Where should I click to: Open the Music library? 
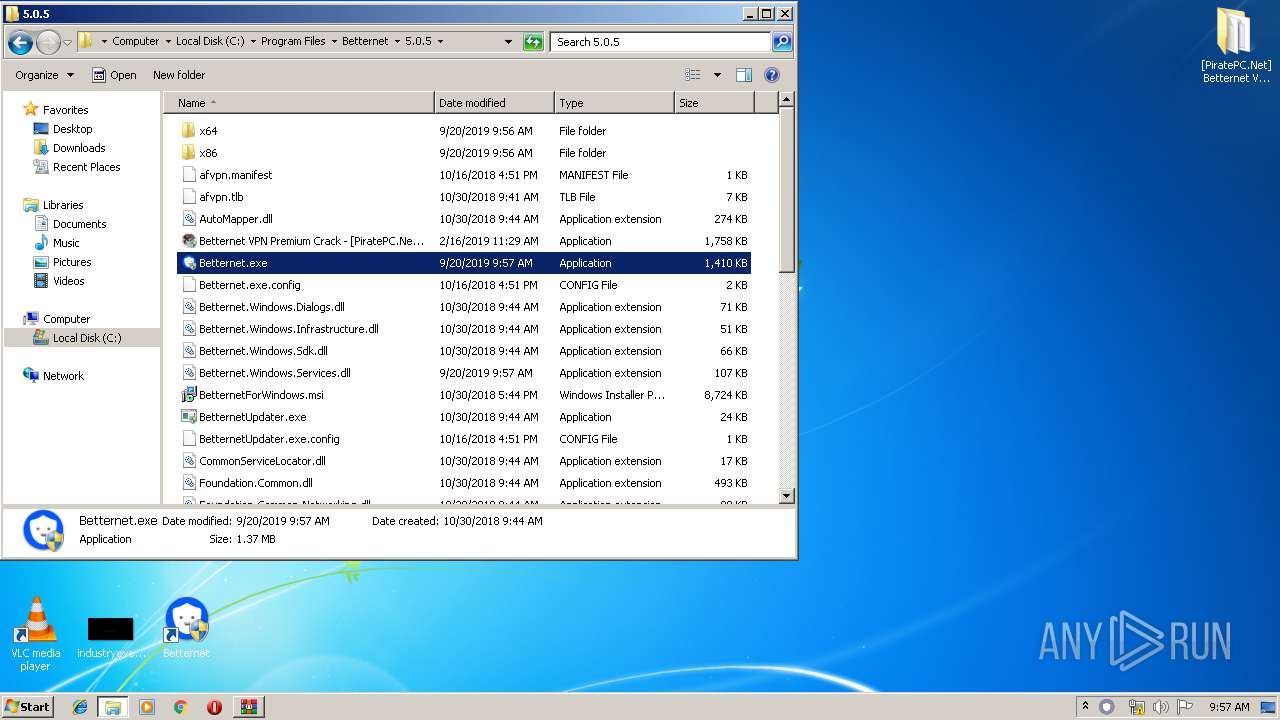[x=66, y=243]
